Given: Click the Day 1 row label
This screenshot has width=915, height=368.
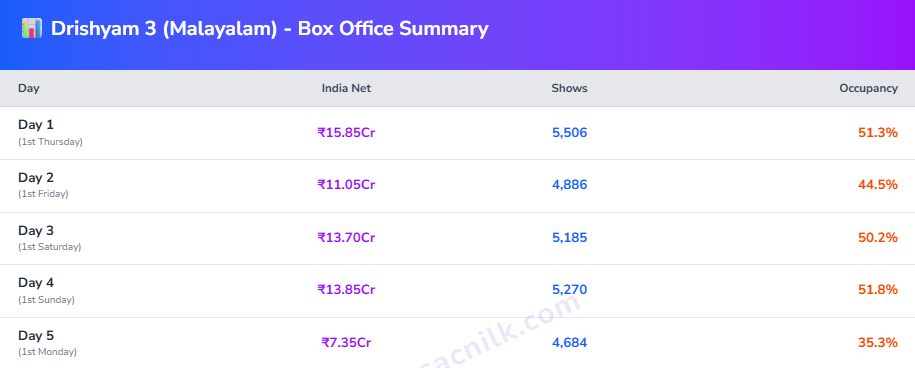Looking at the screenshot, I should [x=36, y=125].
